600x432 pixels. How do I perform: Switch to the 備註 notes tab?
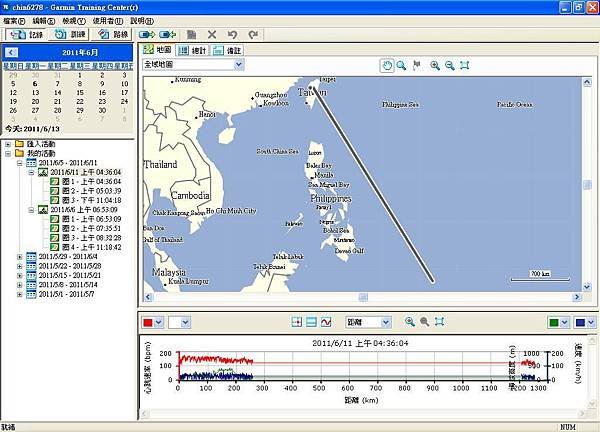tap(227, 50)
